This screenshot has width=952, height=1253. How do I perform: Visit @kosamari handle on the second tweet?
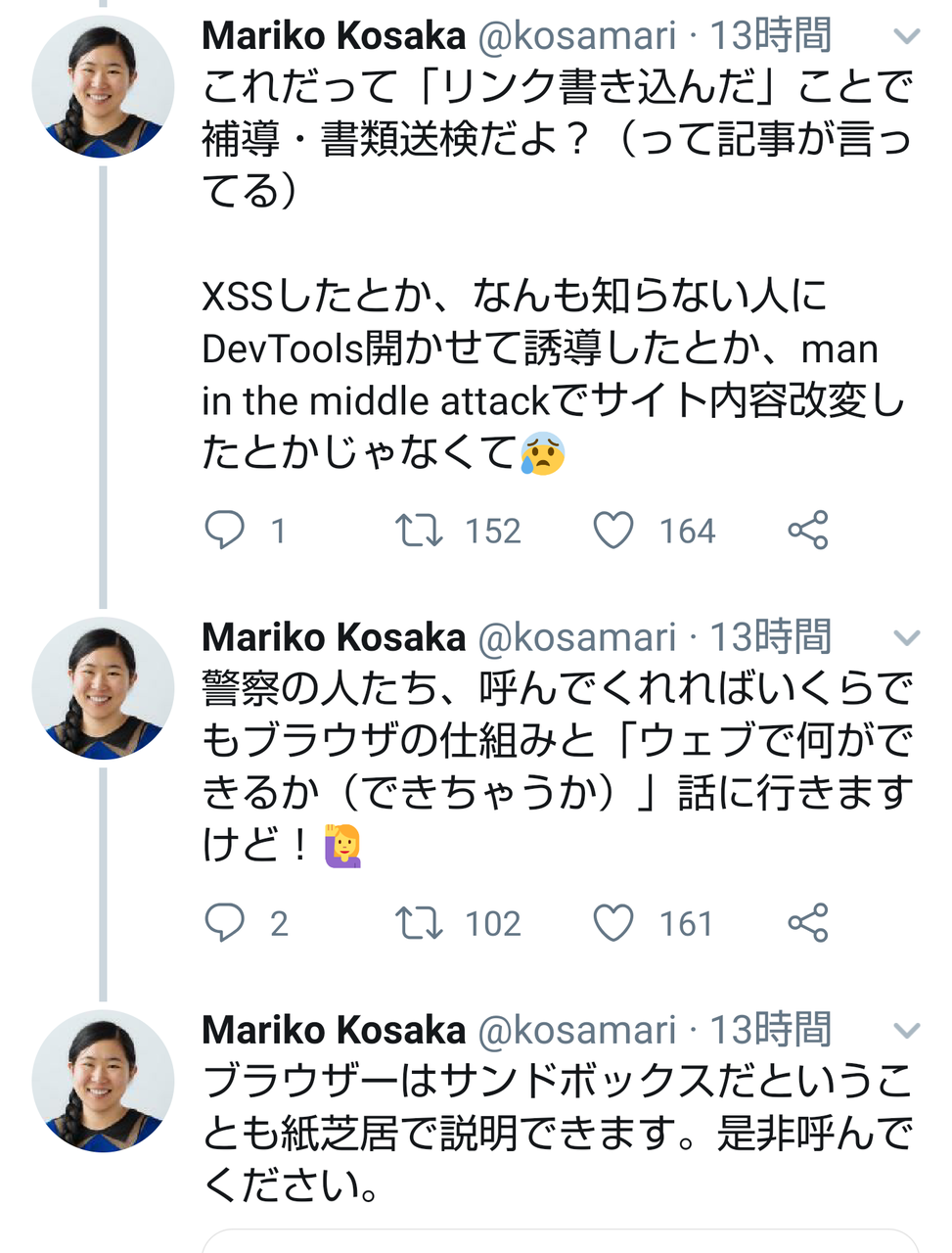(576, 638)
